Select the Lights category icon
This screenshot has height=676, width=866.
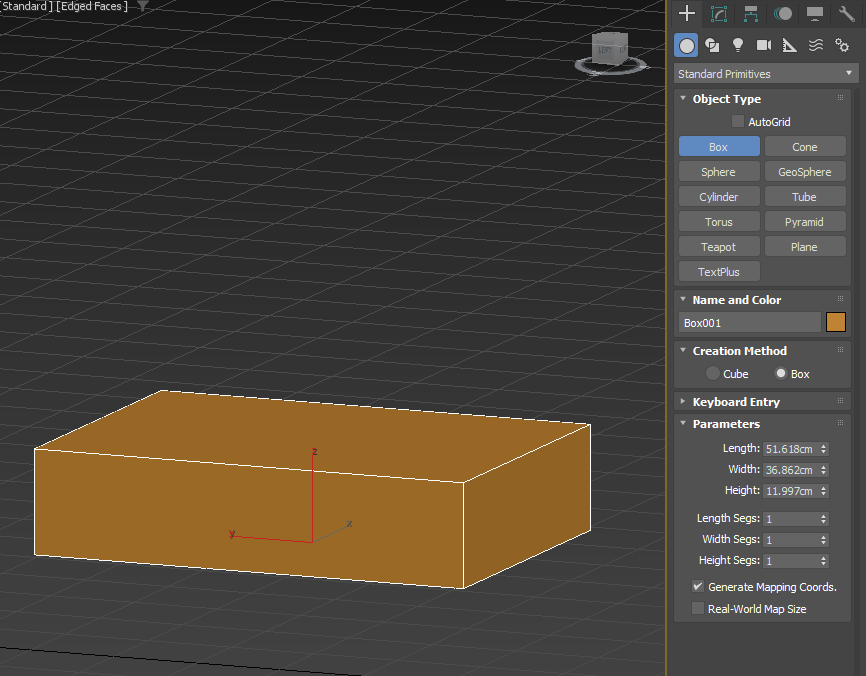click(738, 45)
